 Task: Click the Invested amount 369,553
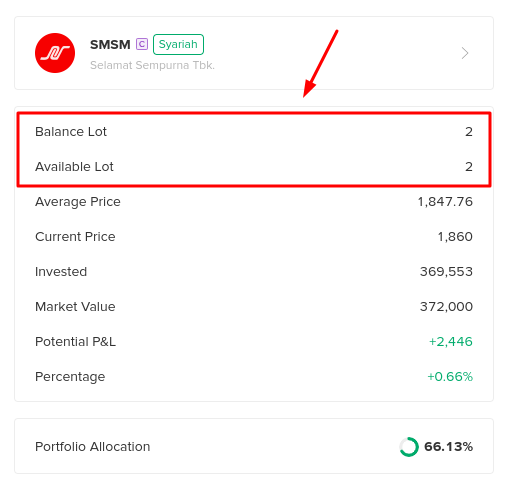446,272
